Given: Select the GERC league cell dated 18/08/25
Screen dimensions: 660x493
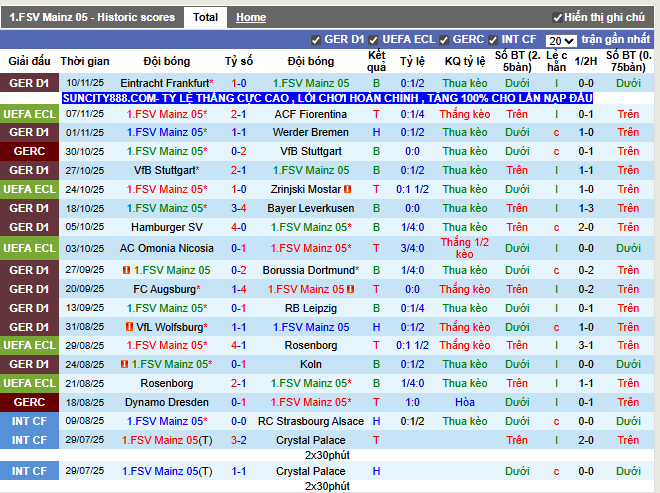Looking at the screenshot, I should [x=29, y=402].
